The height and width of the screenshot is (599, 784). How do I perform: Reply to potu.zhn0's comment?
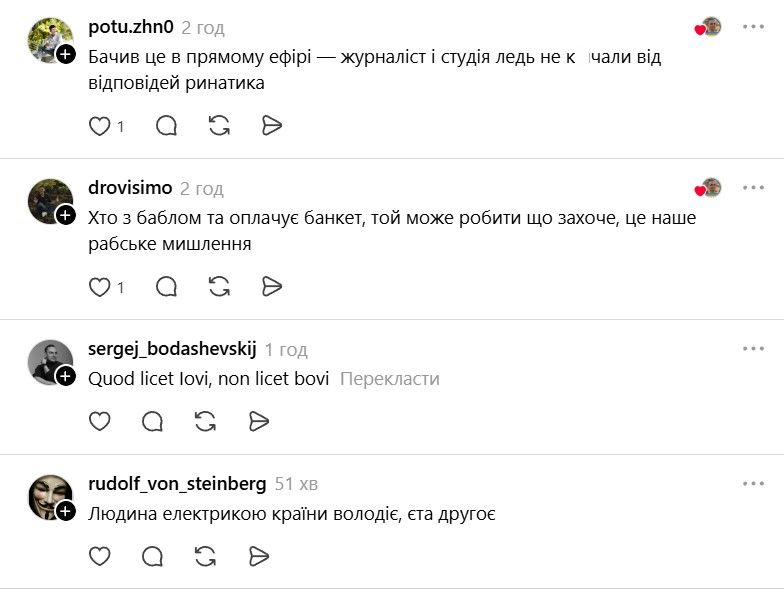166,126
